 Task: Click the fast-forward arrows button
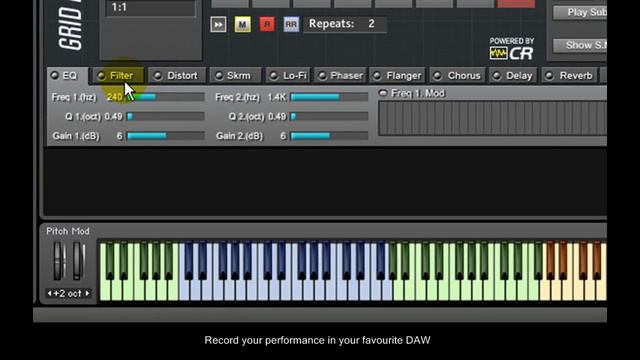tap(218, 24)
